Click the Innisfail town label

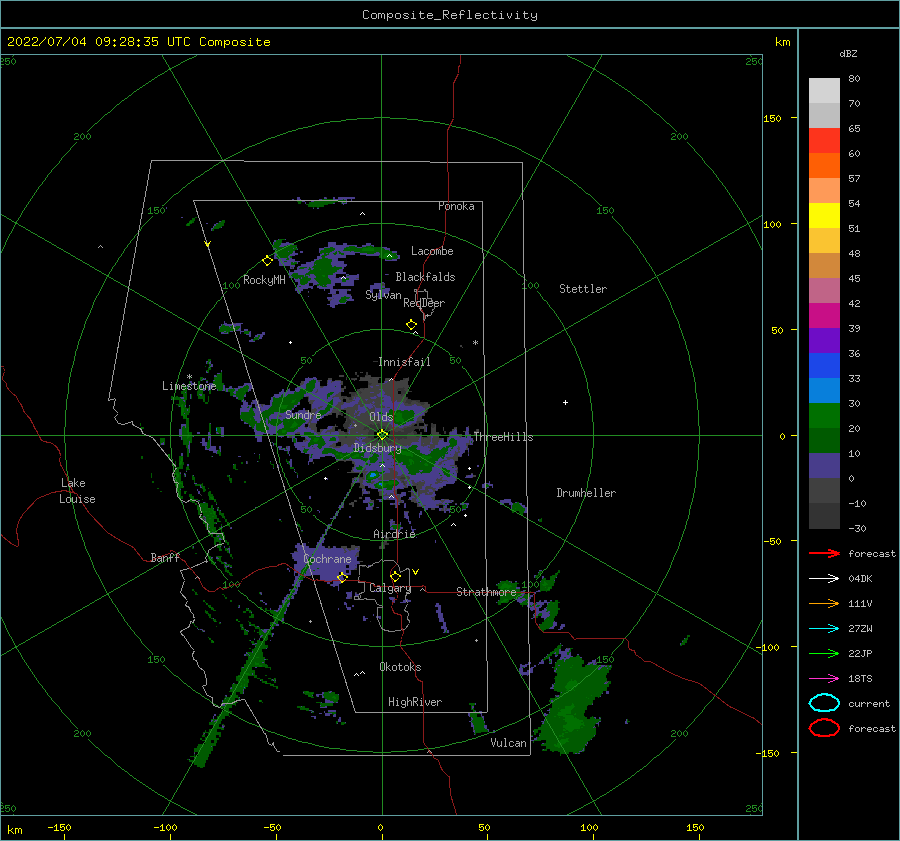tap(404, 362)
